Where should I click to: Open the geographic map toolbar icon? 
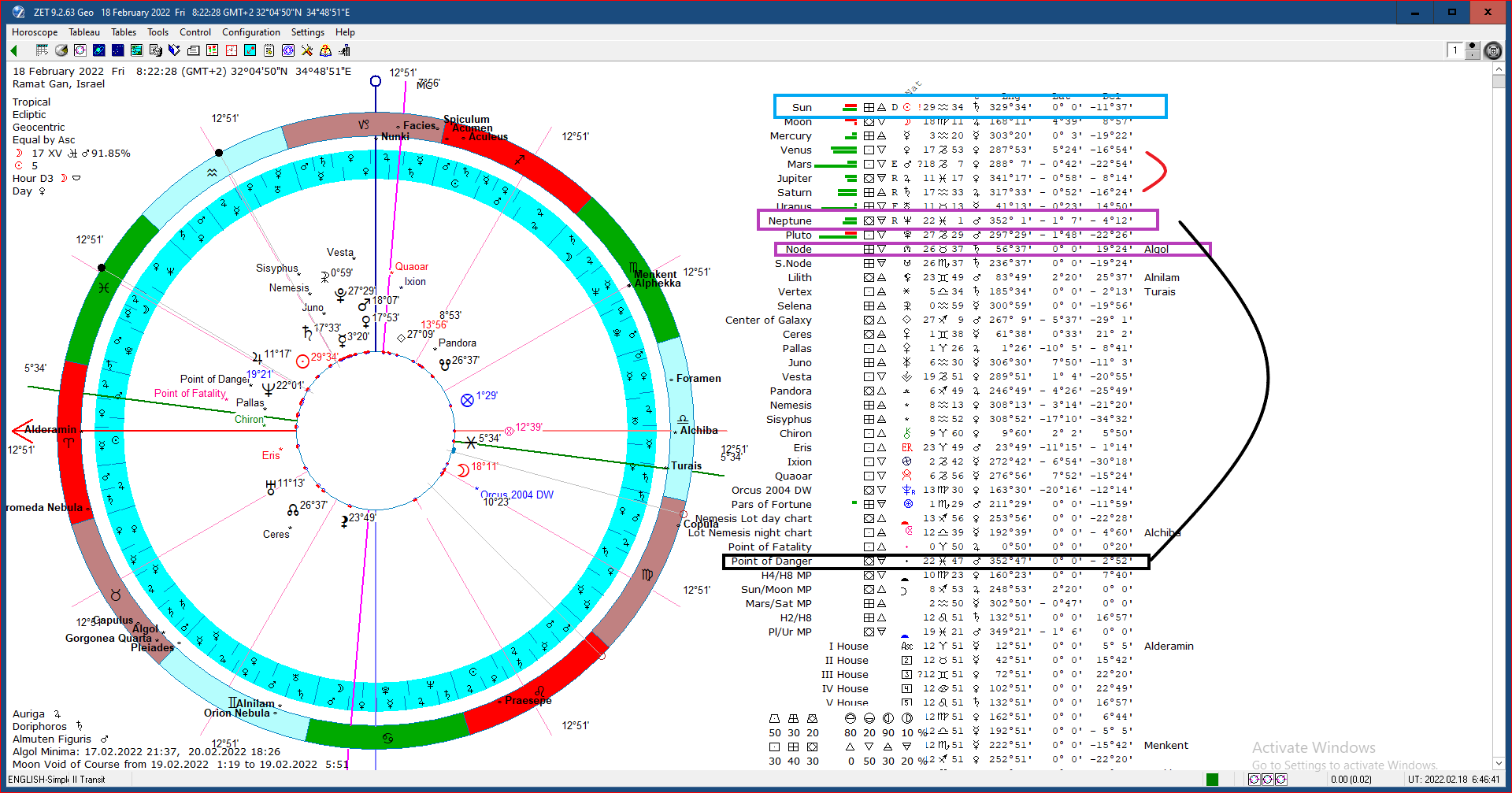click(x=137, y=50)
